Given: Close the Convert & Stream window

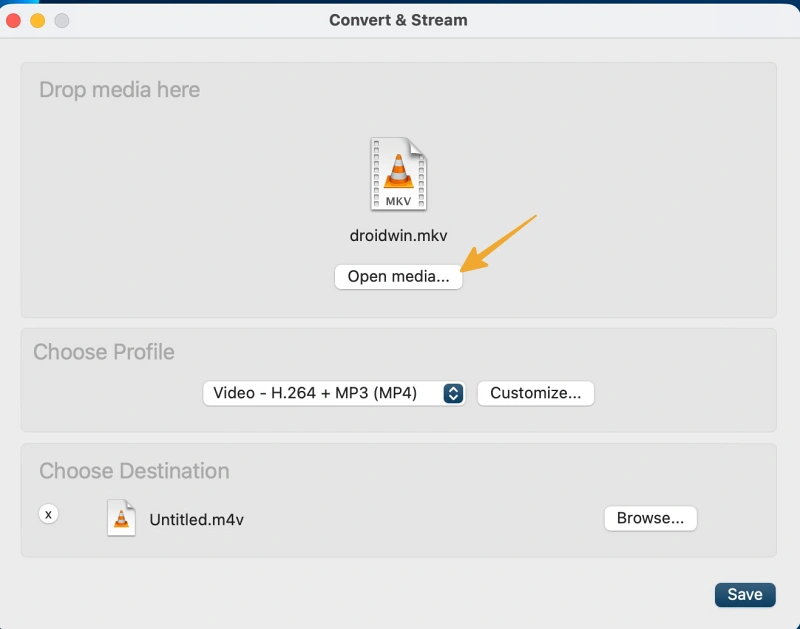Looking at the screenshot, I should (x=14, y=20).
